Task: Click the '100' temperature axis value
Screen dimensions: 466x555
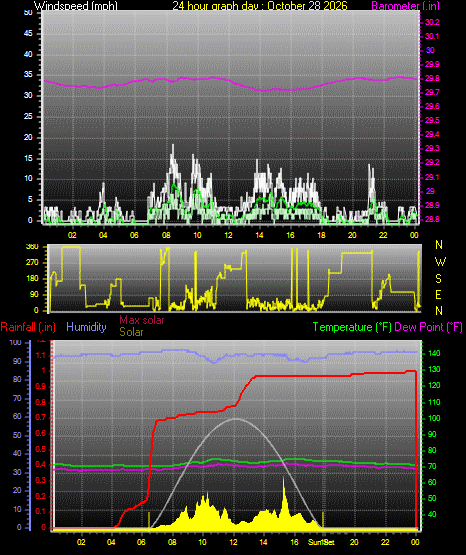Action: pos(434,418)
